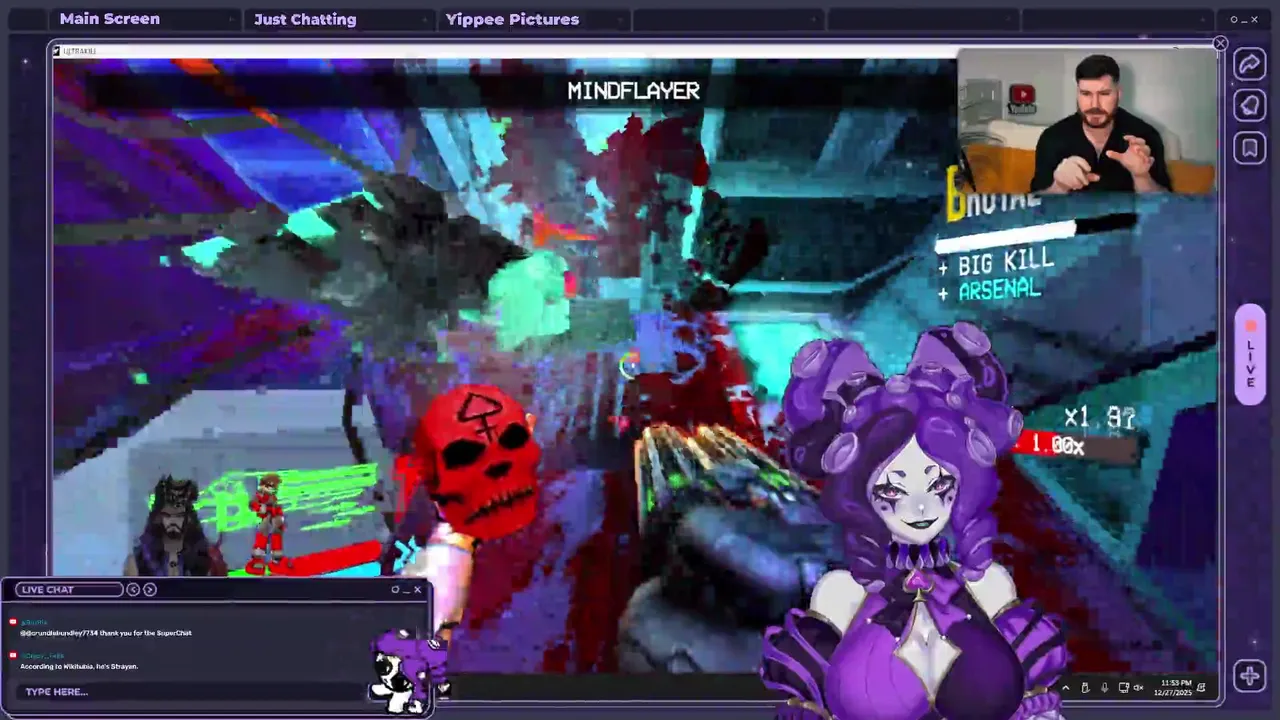Go to next chat with right arrow
The height and width of the screenshot is (720, 1280).
click(150, 589)
